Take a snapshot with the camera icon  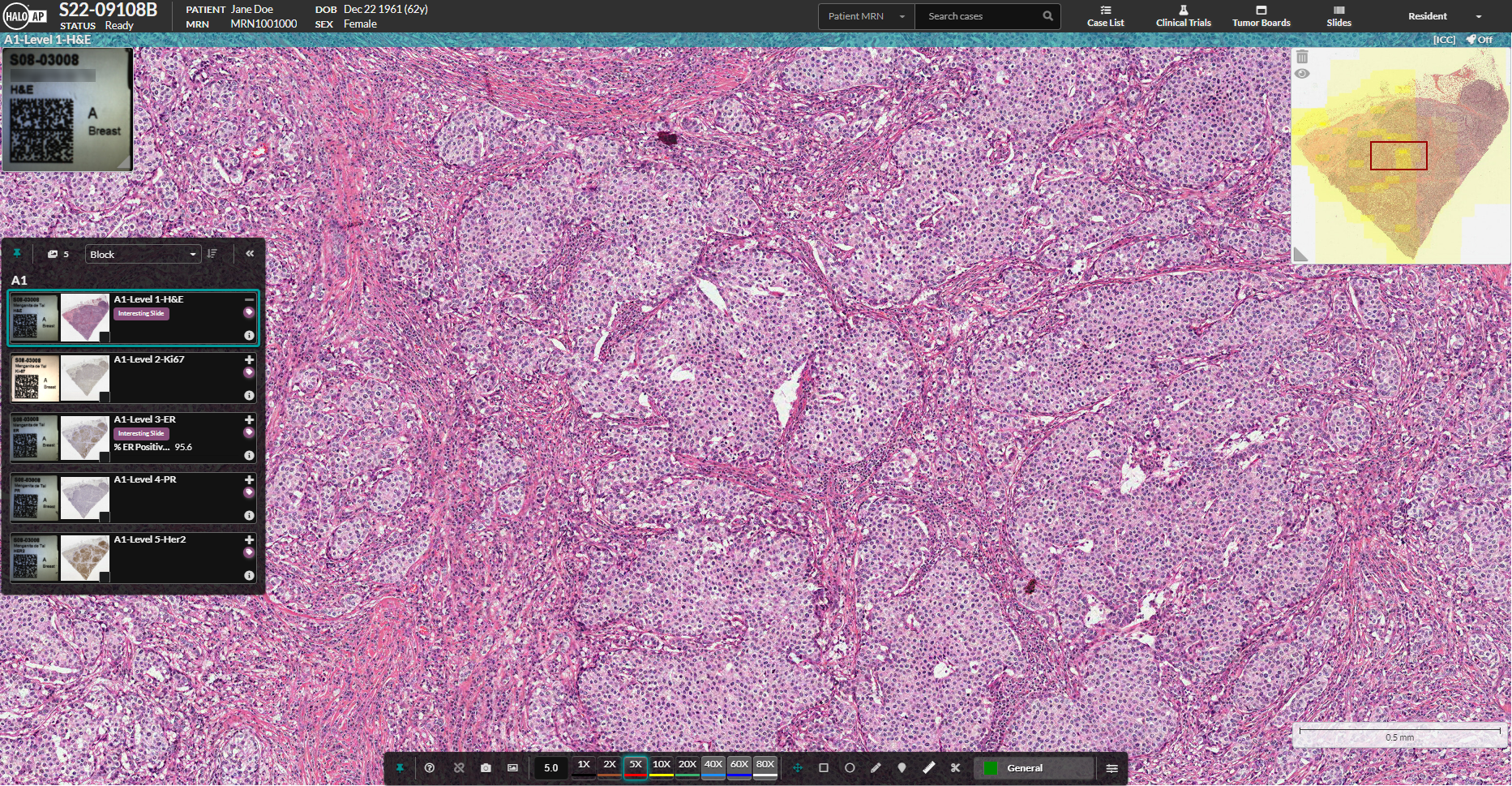(x=486, y=768)
